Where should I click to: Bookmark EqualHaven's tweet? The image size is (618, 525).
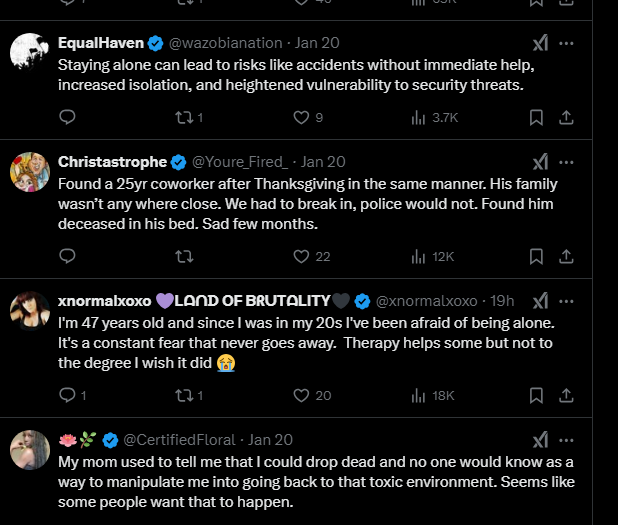click(x=536, y=118)
